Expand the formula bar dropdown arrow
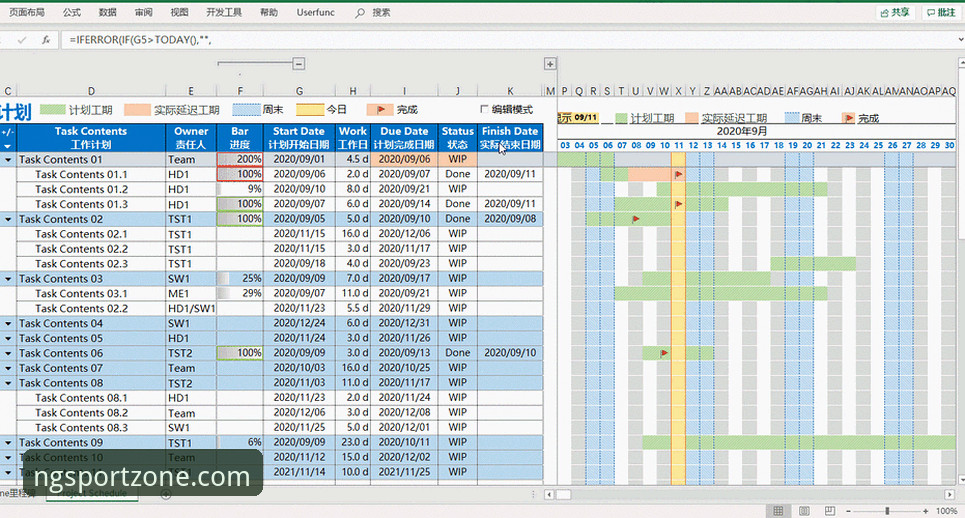The width and height of the screenshot is (965, 518). [x=960, y=40]
